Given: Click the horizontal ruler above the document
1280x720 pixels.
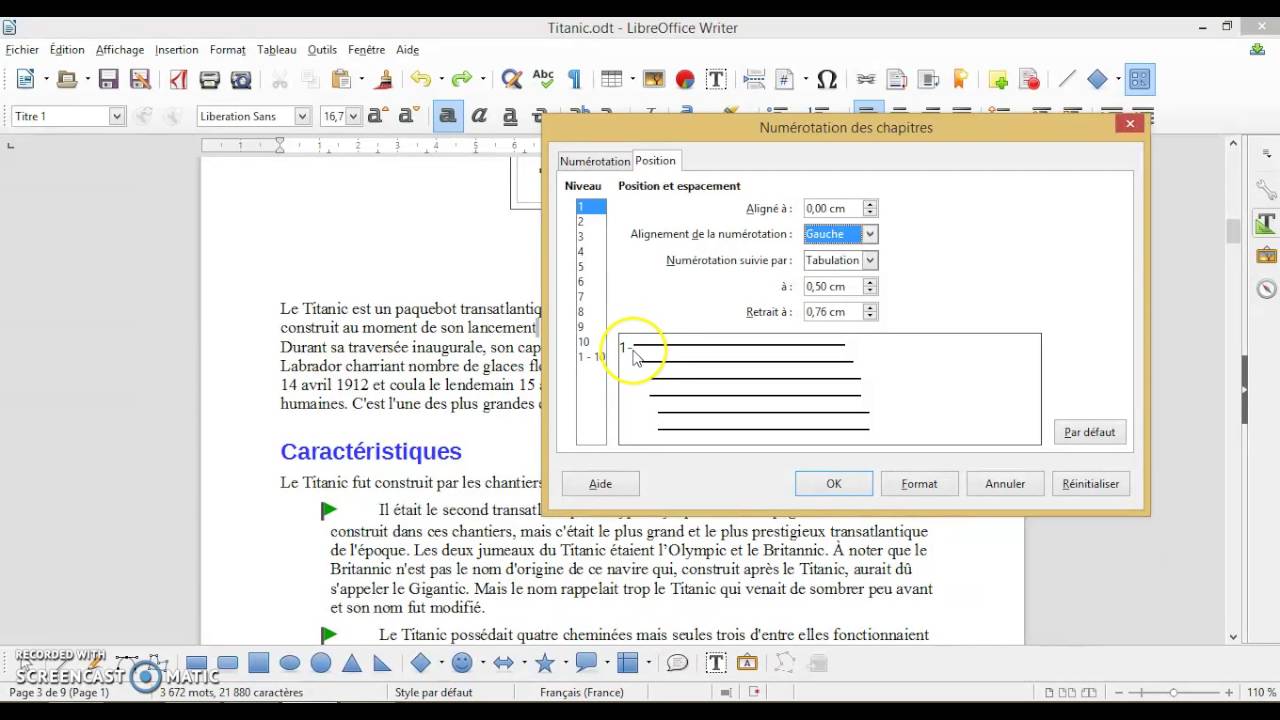Looking at the screenshot, I should pos(370,146).
